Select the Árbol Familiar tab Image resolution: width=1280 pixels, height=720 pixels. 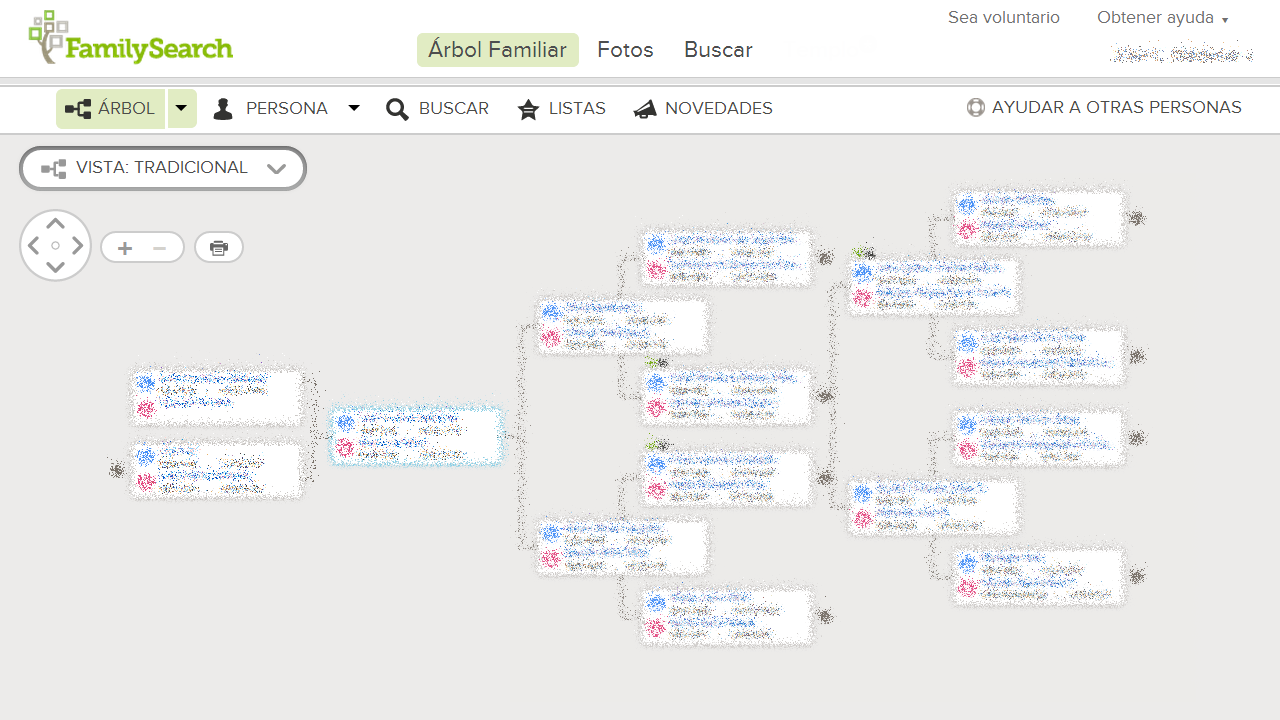(497, 49)
